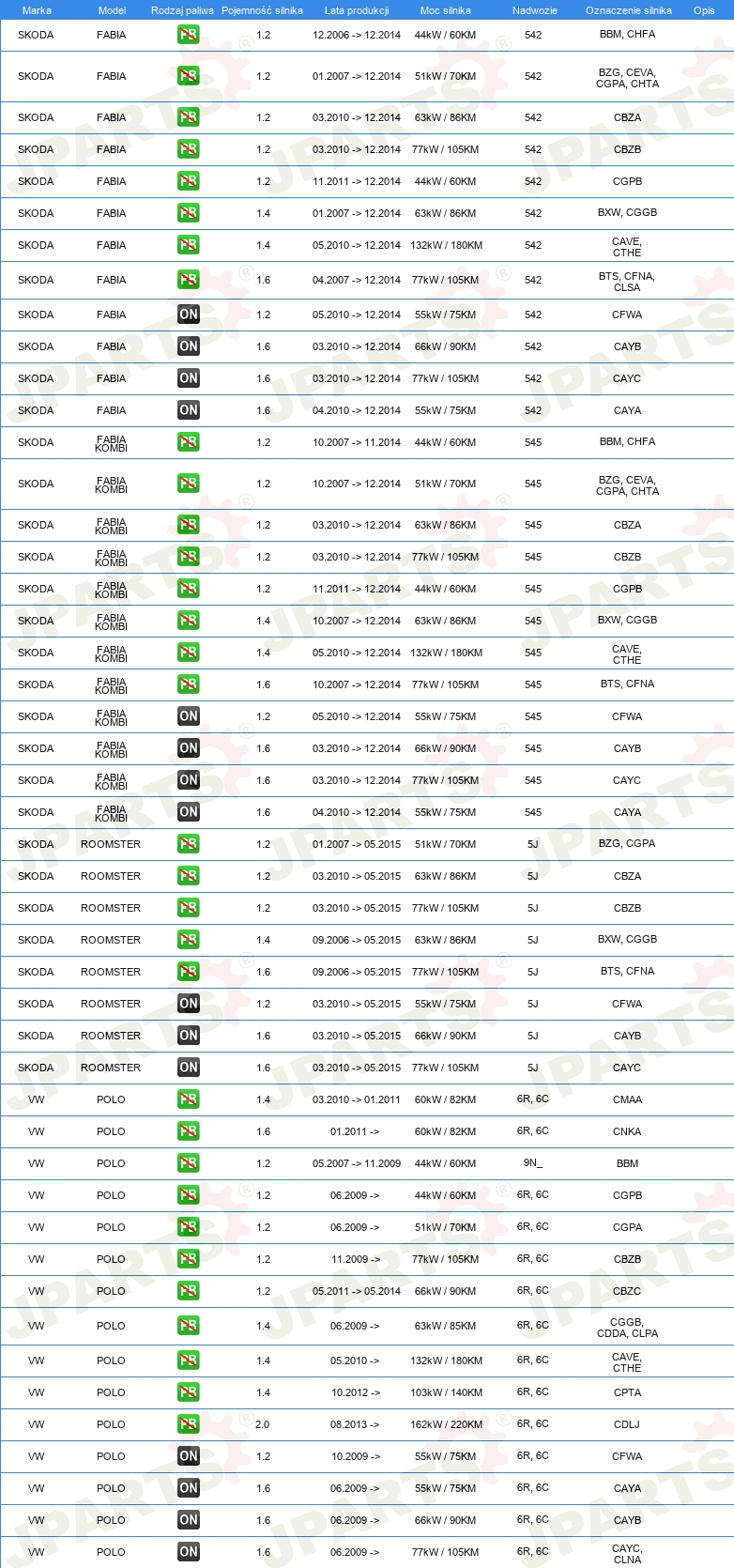
Task: Select petrol icon for VW Polo CPTA engine
Action: click(x=189, y=1392)
